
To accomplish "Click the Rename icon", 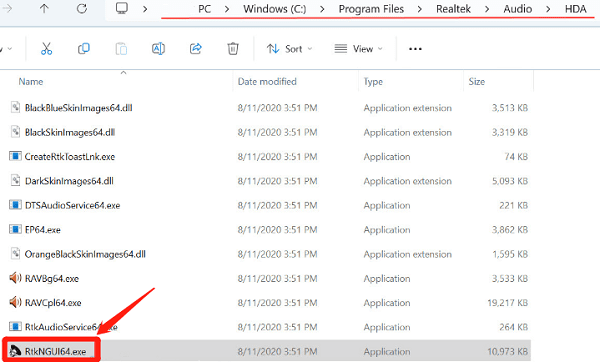I will [158, 49].
